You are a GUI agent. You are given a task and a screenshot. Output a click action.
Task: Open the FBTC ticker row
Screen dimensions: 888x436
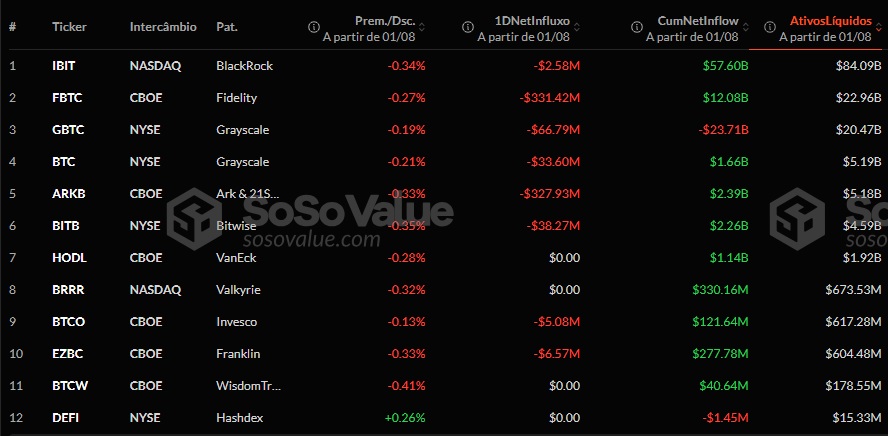pyautogui.click(x=444, y=98)
